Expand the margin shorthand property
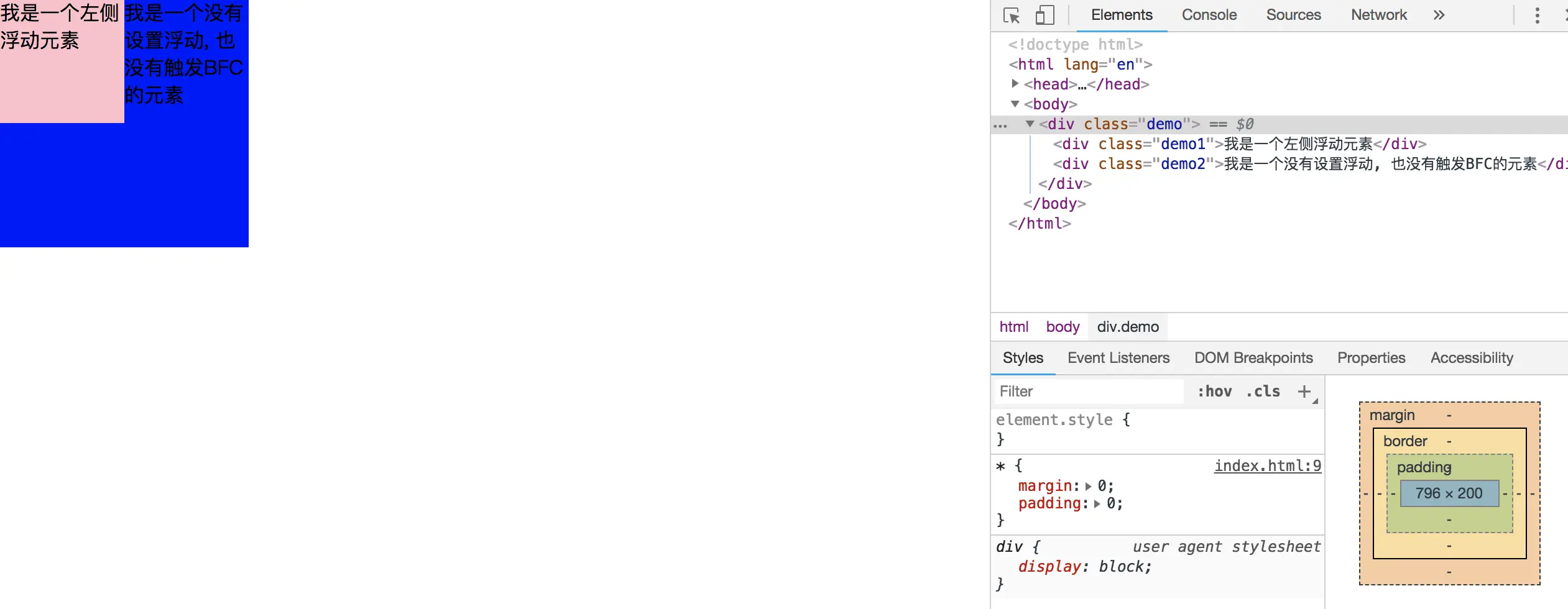This screenshot has width=1568, height=609. [1088, 486]
